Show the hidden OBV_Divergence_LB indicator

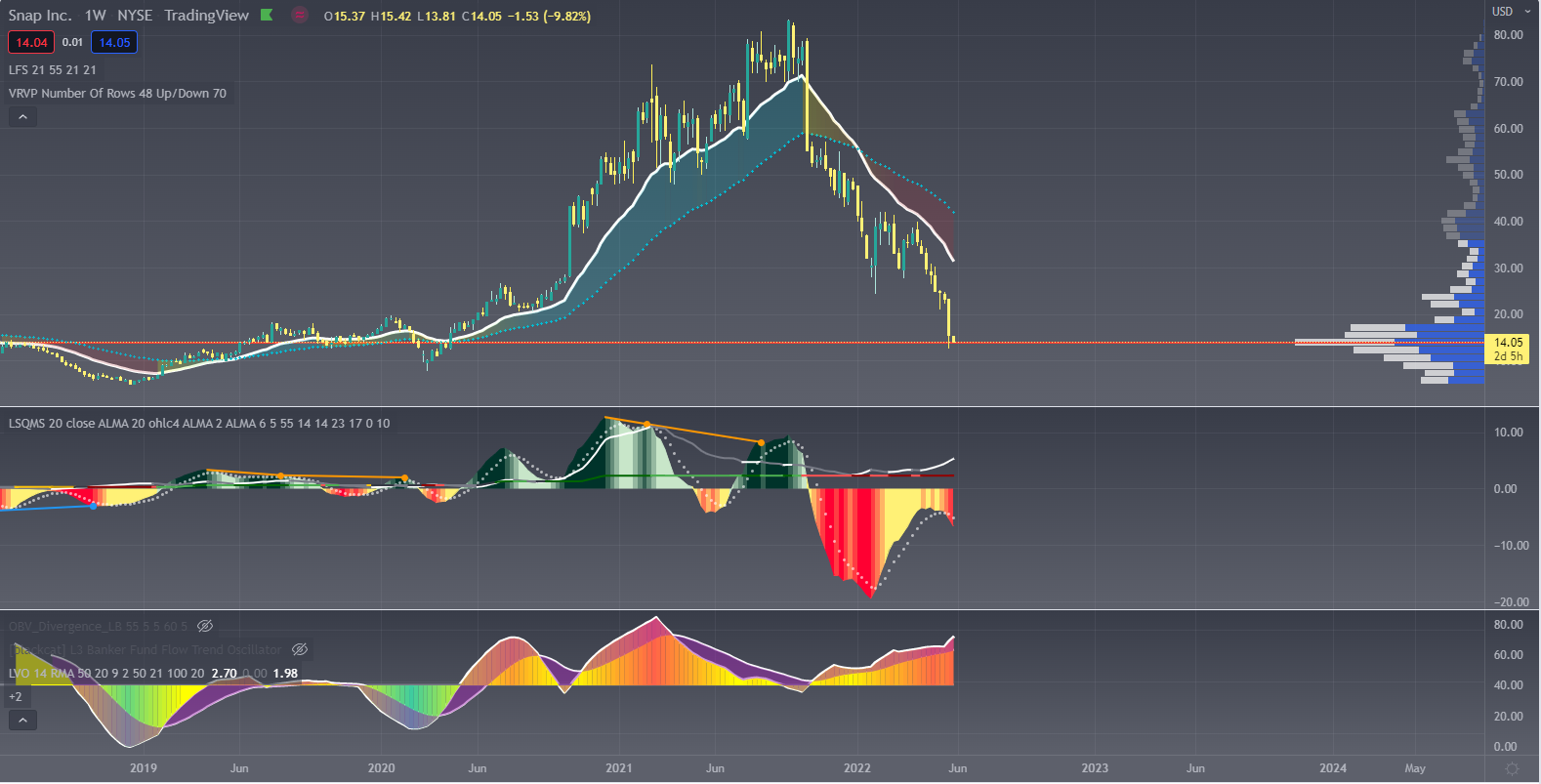(x=205, y=626)
